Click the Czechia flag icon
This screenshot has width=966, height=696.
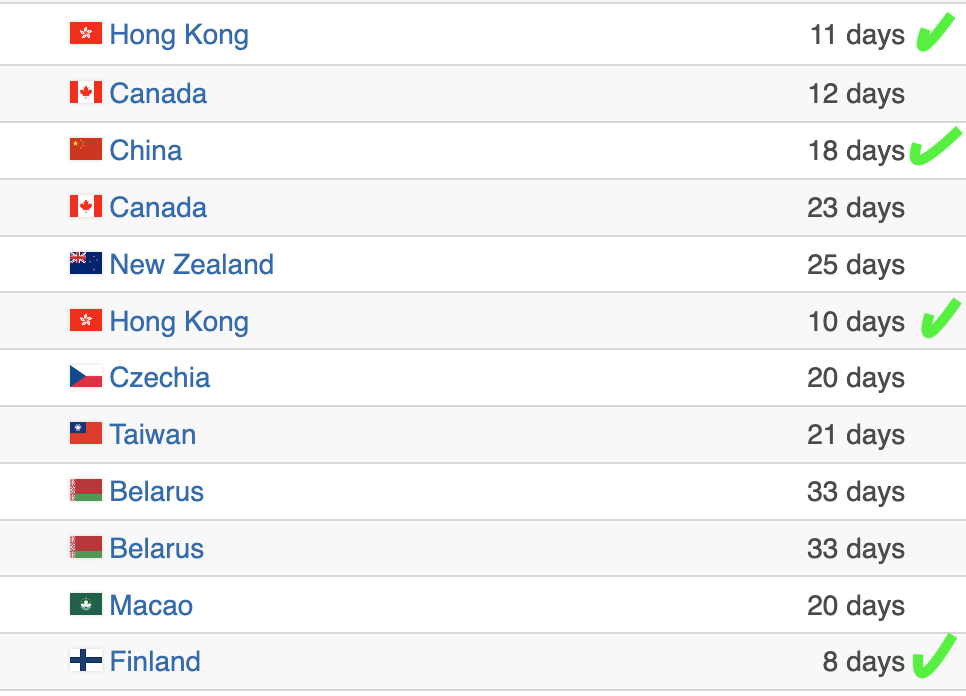coord(86,376)
